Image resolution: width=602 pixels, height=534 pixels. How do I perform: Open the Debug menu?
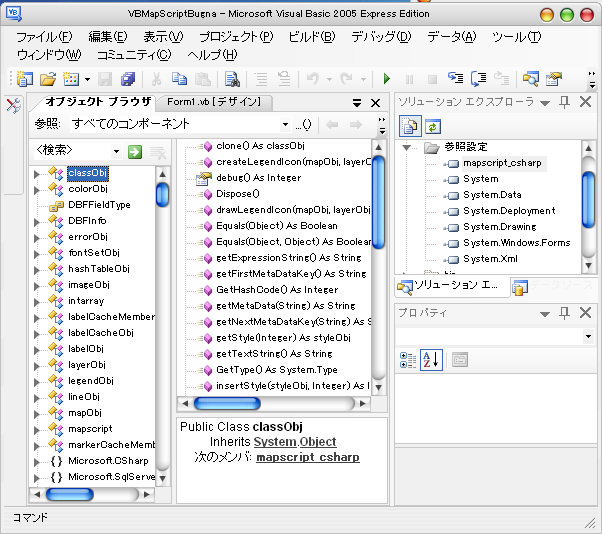click(381, 37)
